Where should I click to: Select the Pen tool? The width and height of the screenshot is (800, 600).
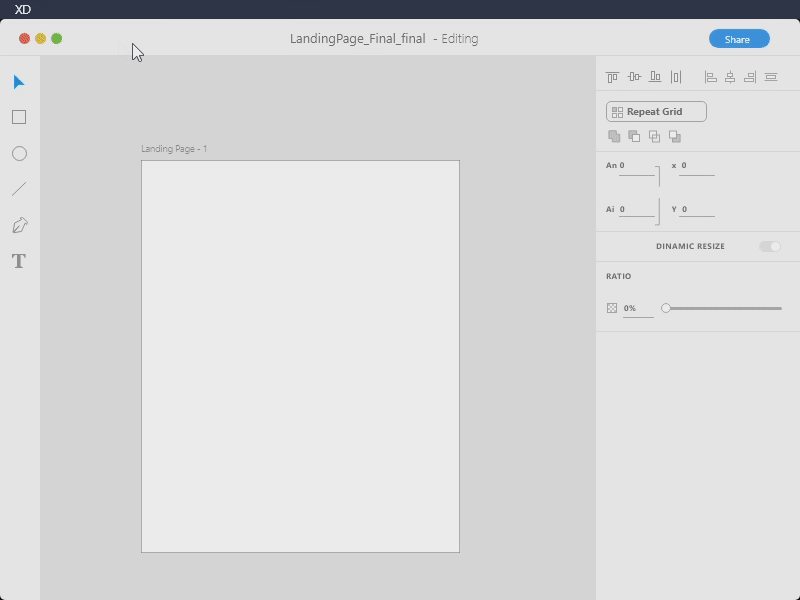18,224
